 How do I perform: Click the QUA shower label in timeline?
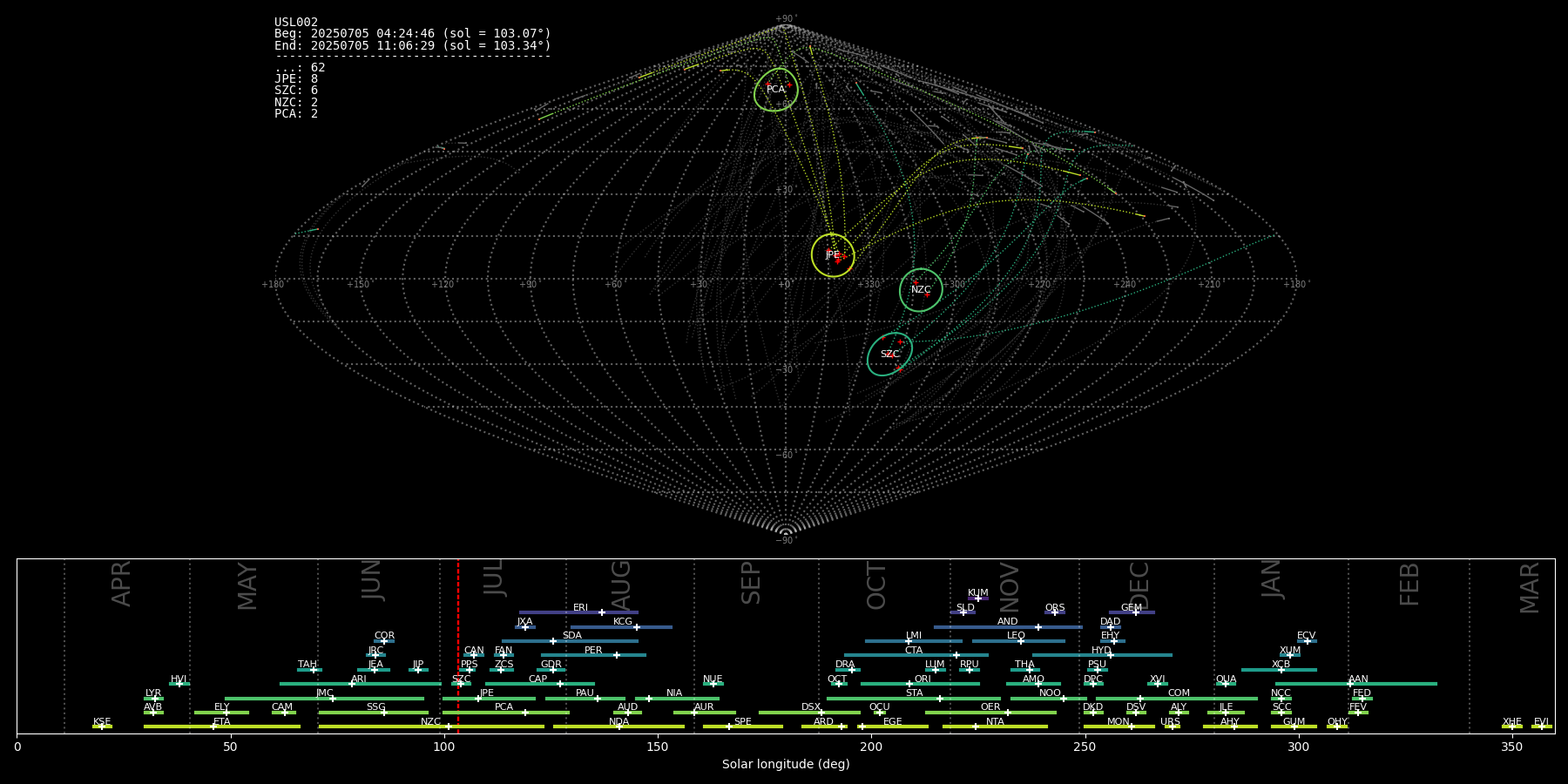1226,679
